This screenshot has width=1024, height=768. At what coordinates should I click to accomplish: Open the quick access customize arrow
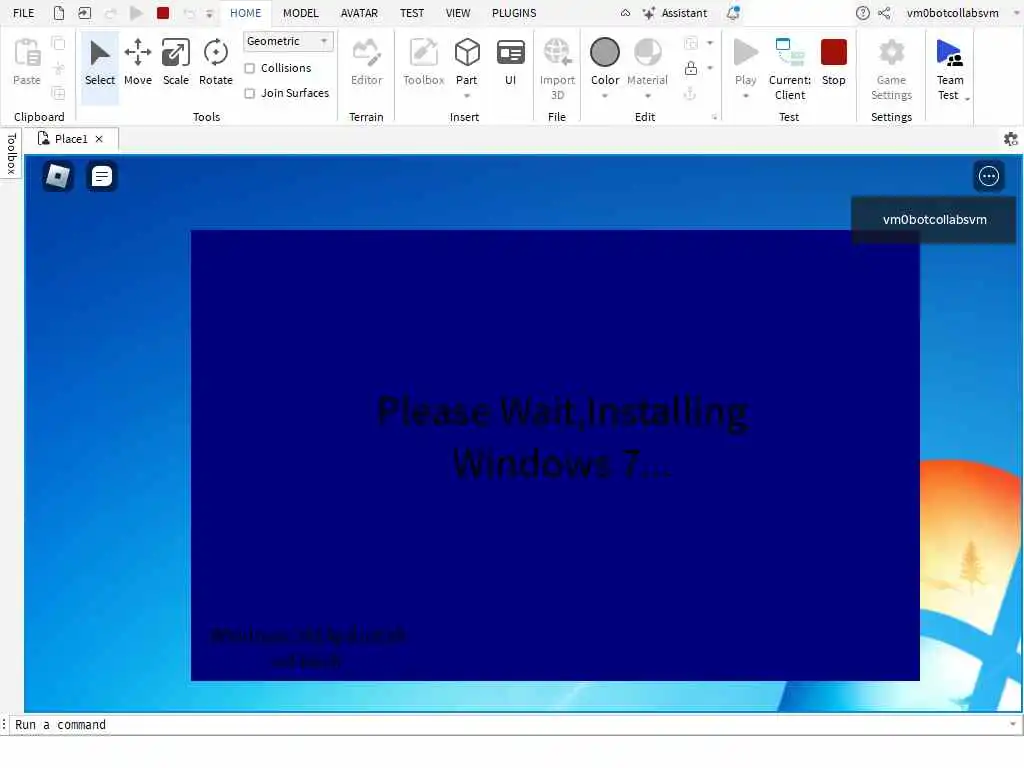210,13
